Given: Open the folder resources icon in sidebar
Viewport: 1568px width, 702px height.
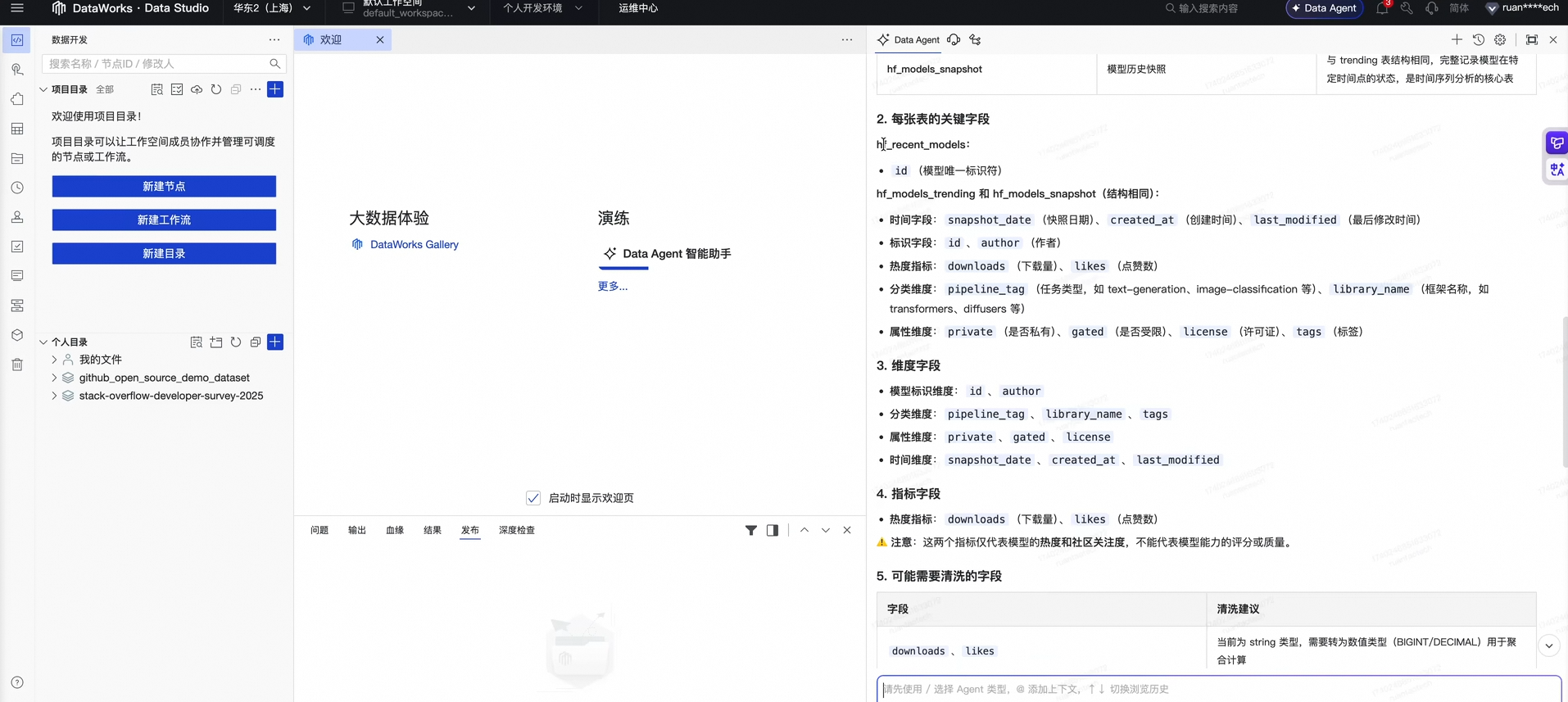Looking at the screenshot, I should pos(17,158).
